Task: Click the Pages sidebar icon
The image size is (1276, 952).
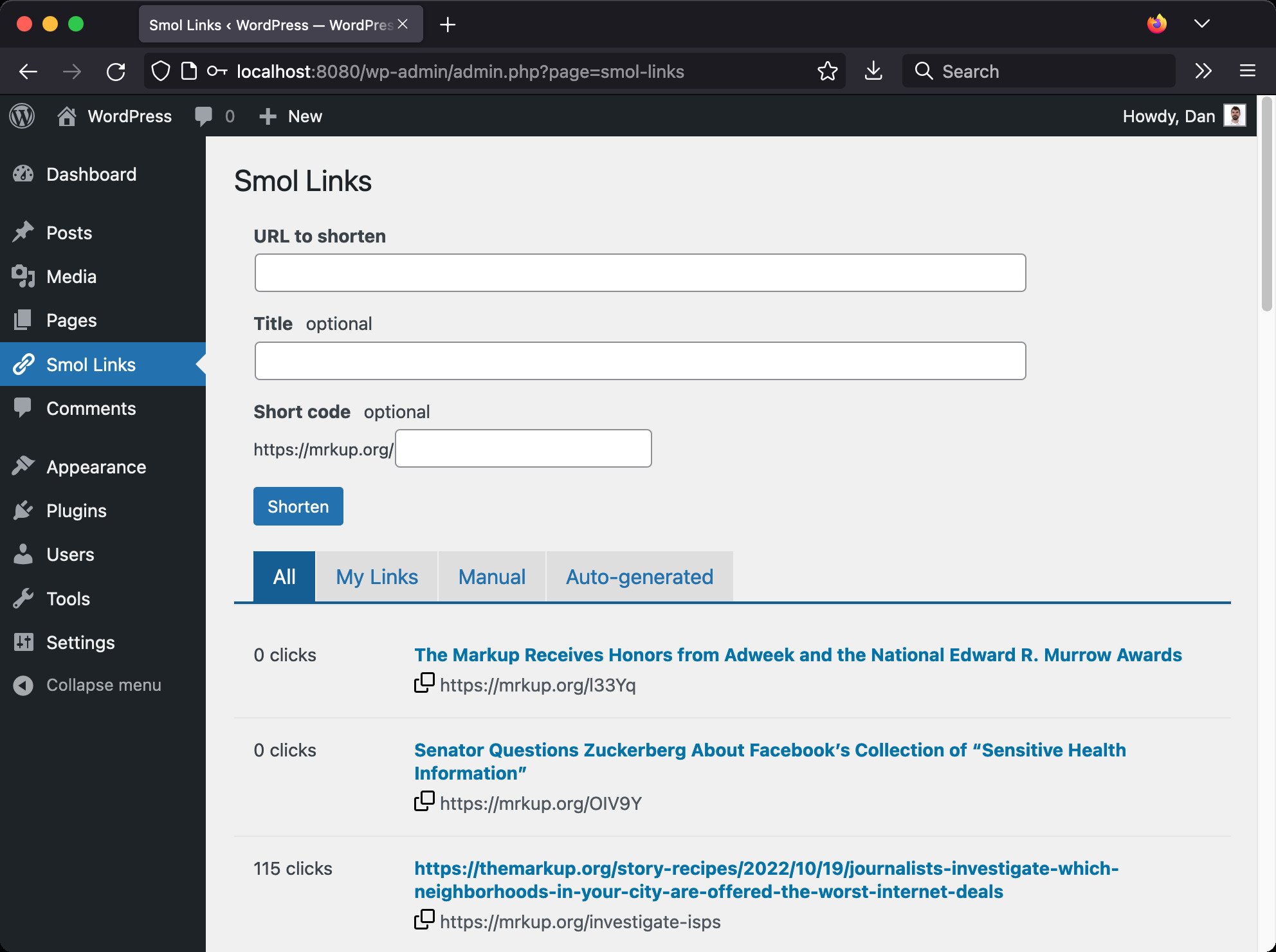Action: tap(24, 320)
